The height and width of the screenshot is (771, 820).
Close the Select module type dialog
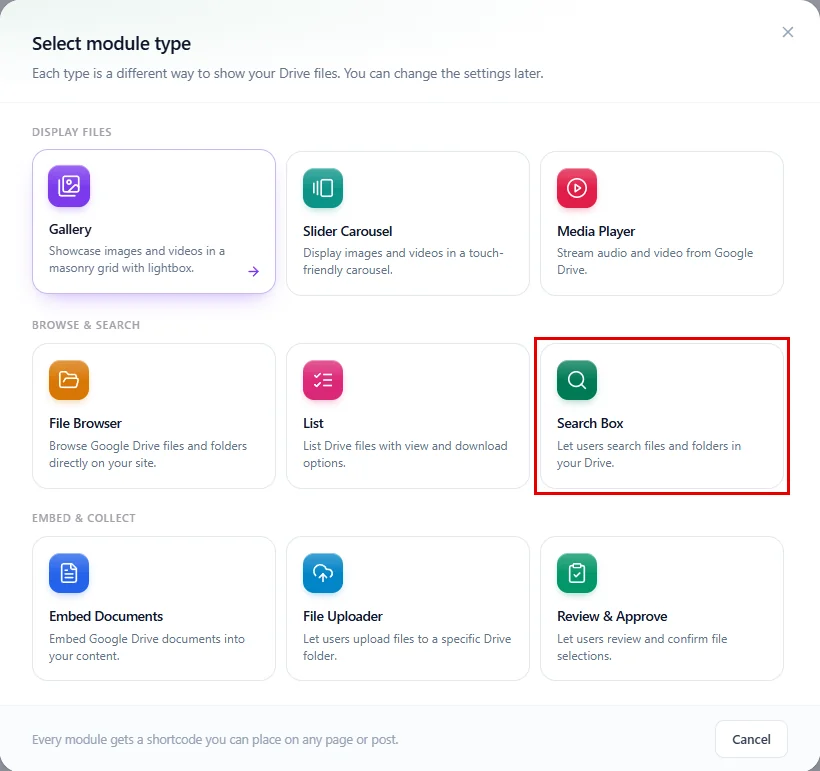pyautogui.click(x=788, y=32)
